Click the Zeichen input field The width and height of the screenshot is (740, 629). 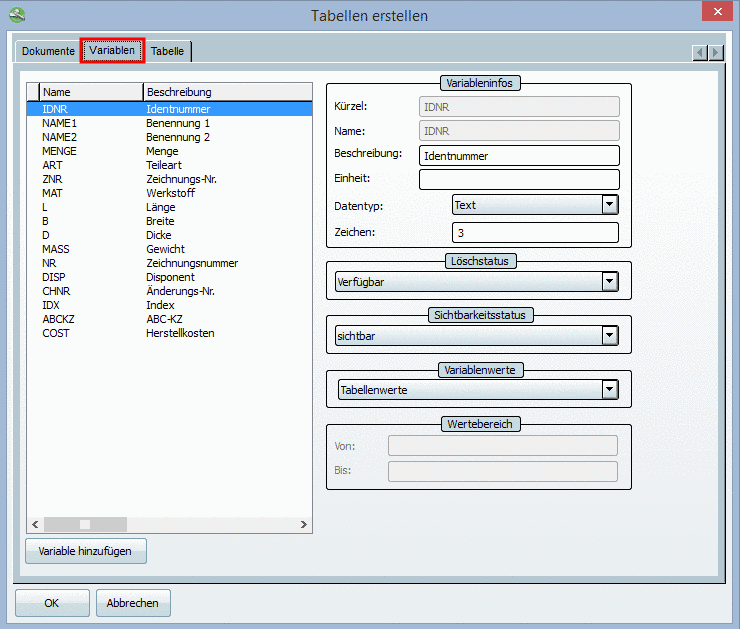coord(535,233)
